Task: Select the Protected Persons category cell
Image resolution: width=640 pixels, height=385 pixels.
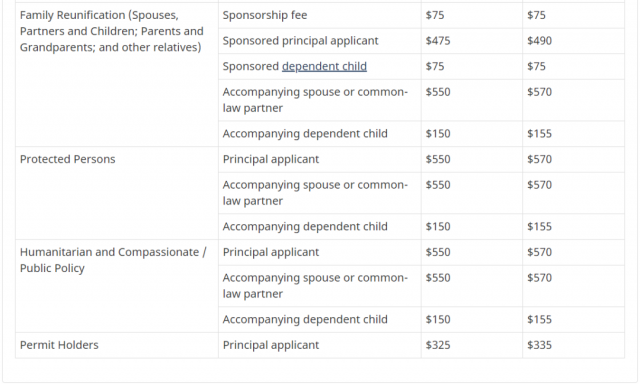Action: (116, 193)
